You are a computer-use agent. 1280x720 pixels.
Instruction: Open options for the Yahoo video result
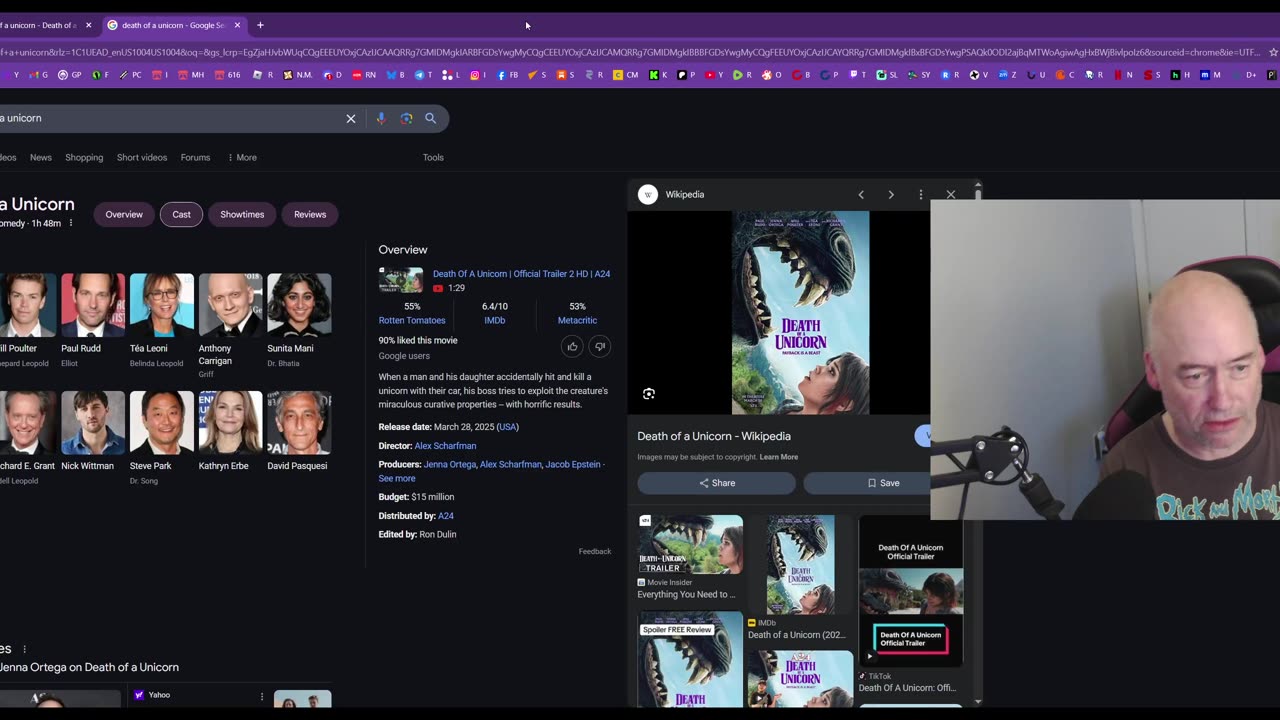(x=262, y=696)
